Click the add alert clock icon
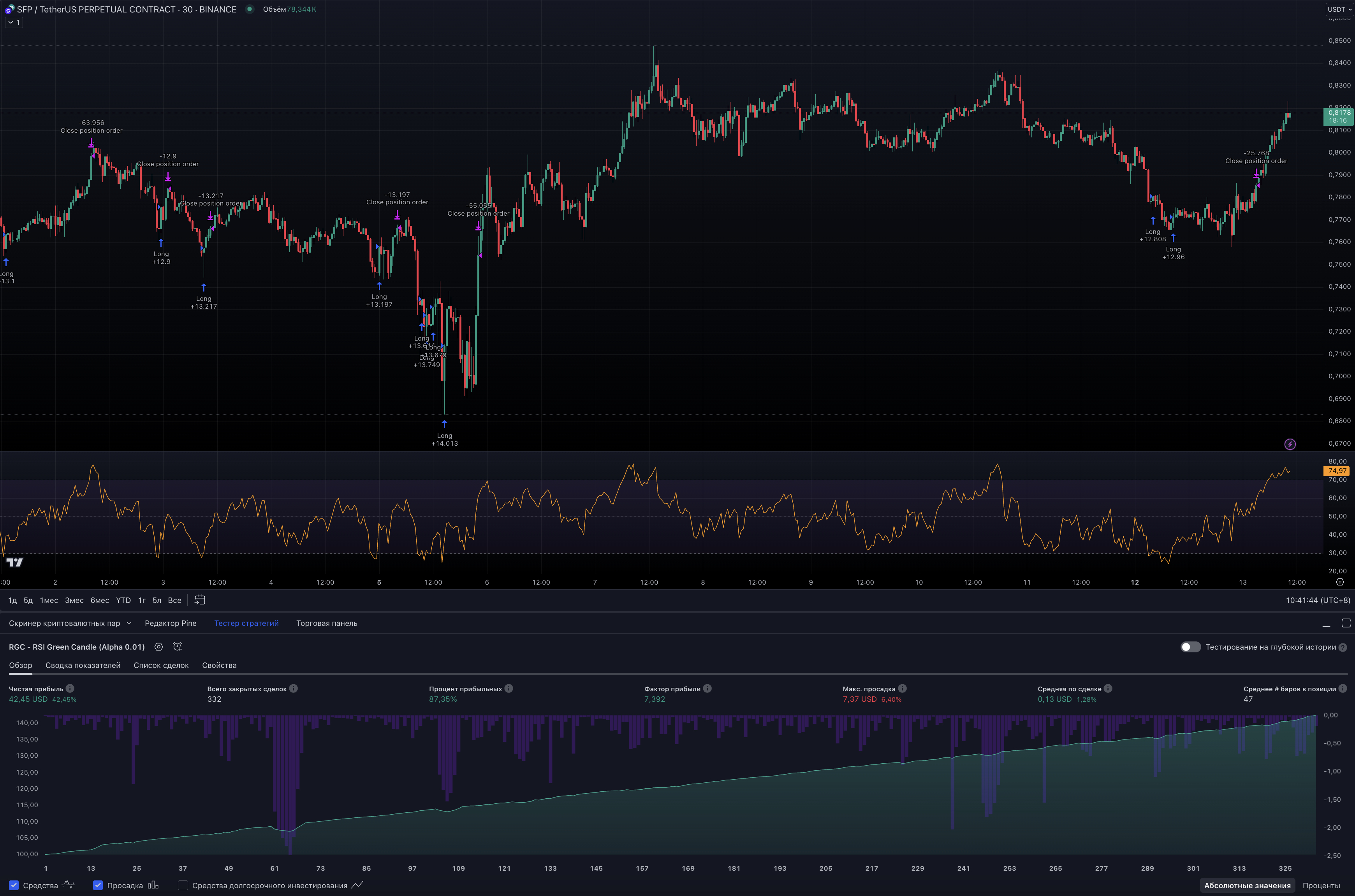The height and width of the screenshot is (896, 1355). pyautogui.click(x=178, y=647)
